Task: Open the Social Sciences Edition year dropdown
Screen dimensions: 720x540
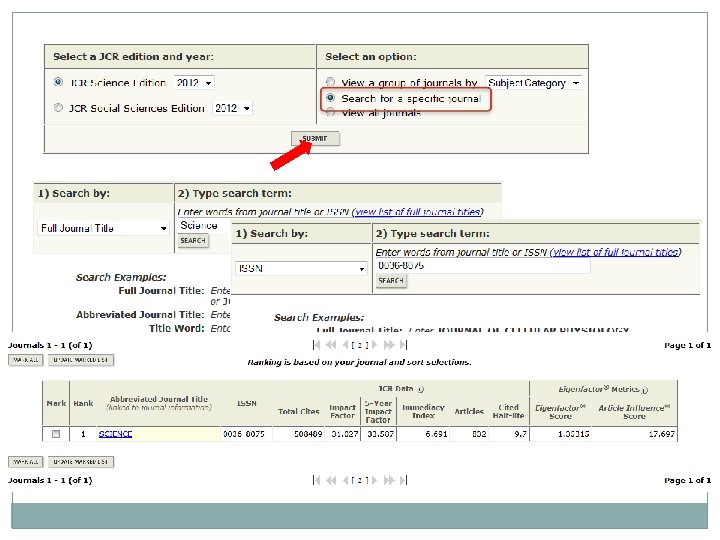Action: [x=232, y=108]
